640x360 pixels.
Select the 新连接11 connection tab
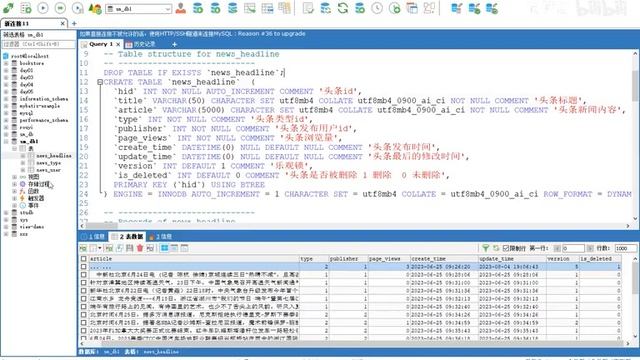click(33, 24)
